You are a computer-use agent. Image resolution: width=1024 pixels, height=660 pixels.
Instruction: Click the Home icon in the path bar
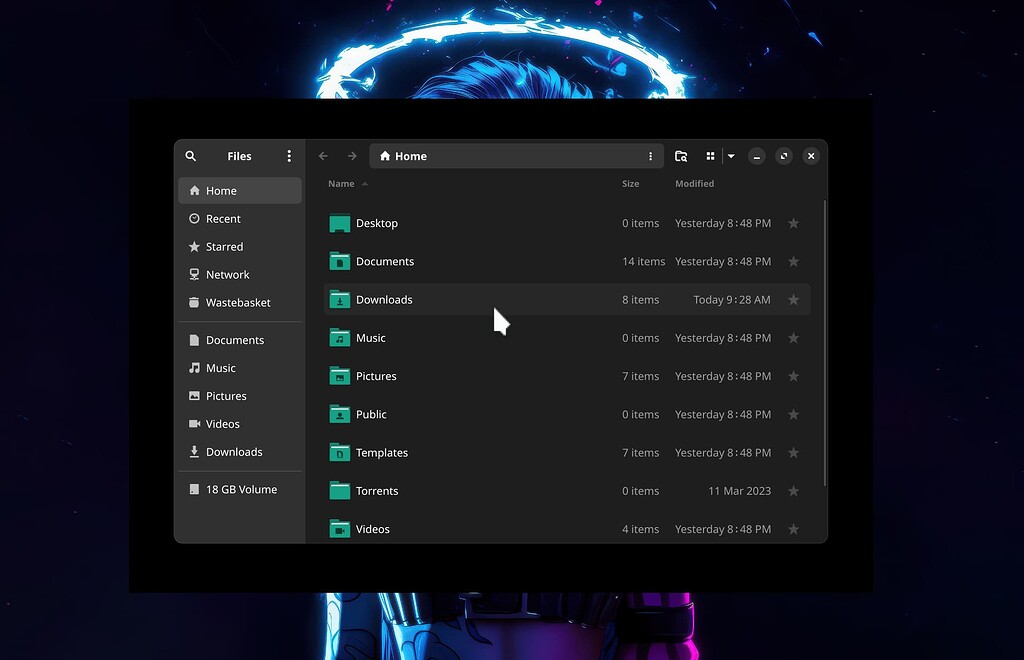pyautogui.click(x=384, y=156)
